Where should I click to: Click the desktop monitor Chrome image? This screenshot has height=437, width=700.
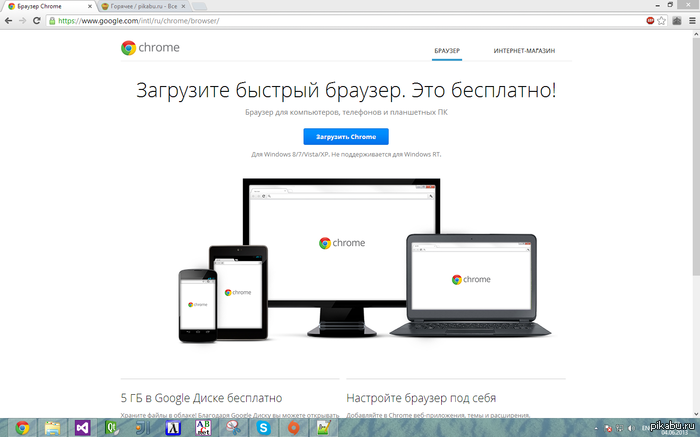(x=341, y=240)
